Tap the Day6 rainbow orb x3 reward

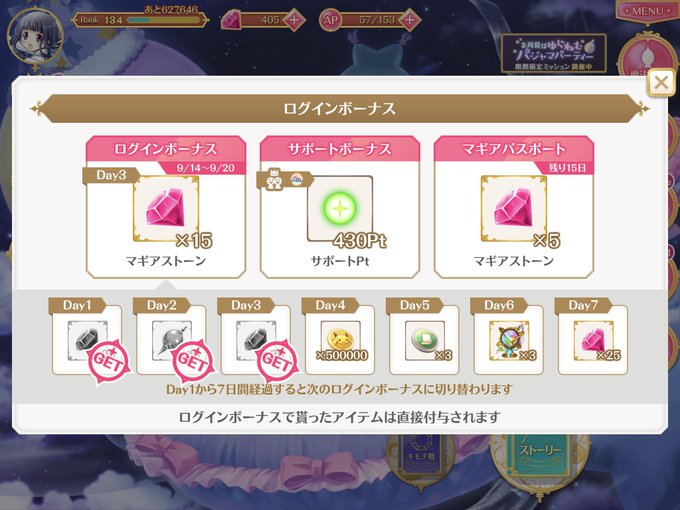pyautogui.click(x=509, y=340)
